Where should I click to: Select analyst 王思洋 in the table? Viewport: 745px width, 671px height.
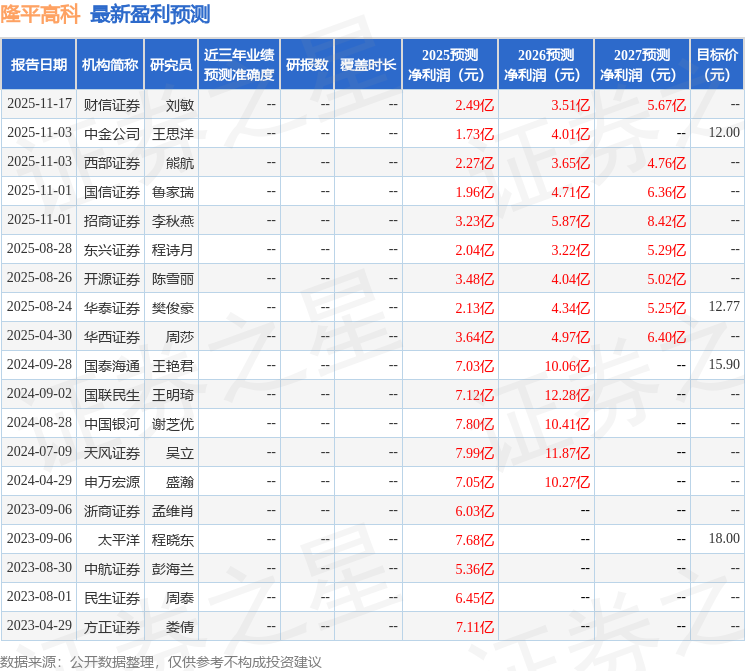[172, 133]
